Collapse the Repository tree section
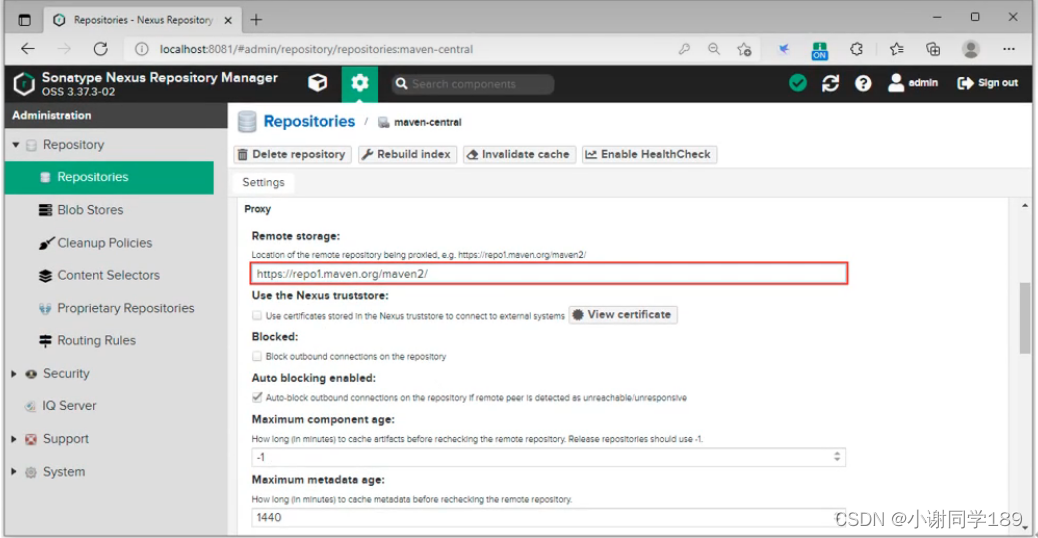This screenshot has height=538, width=1038. tap(15, 144)
